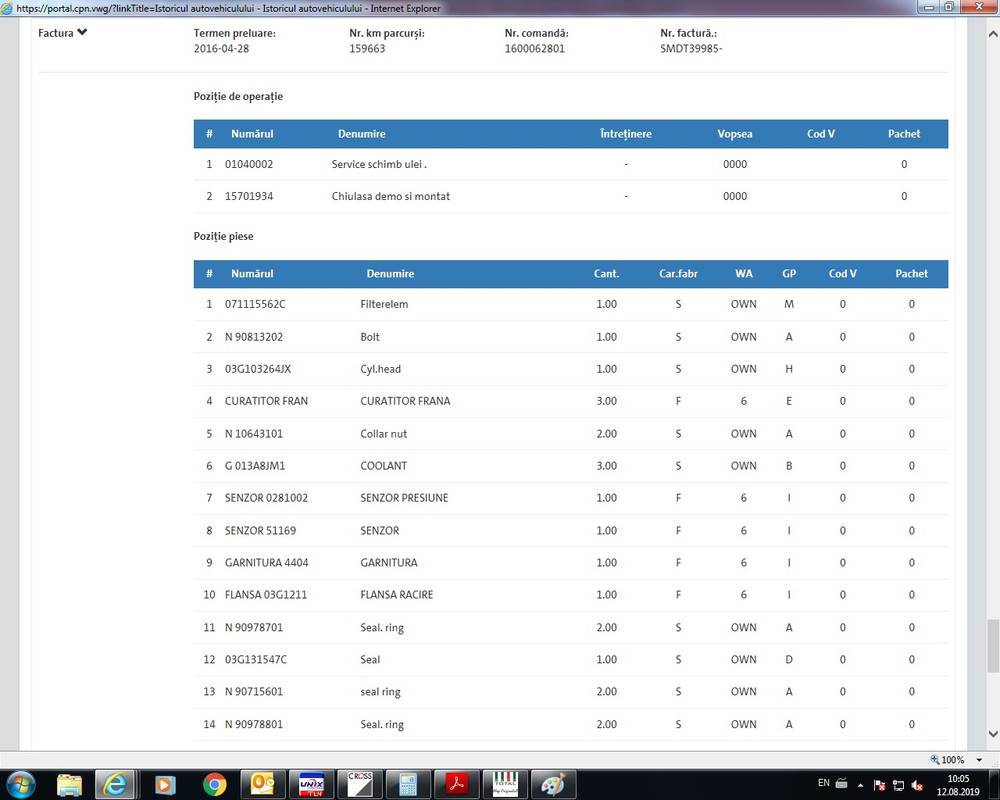Open Google Chrome from the taskbar
This screenshot has height=800, width=1000.
214,784
